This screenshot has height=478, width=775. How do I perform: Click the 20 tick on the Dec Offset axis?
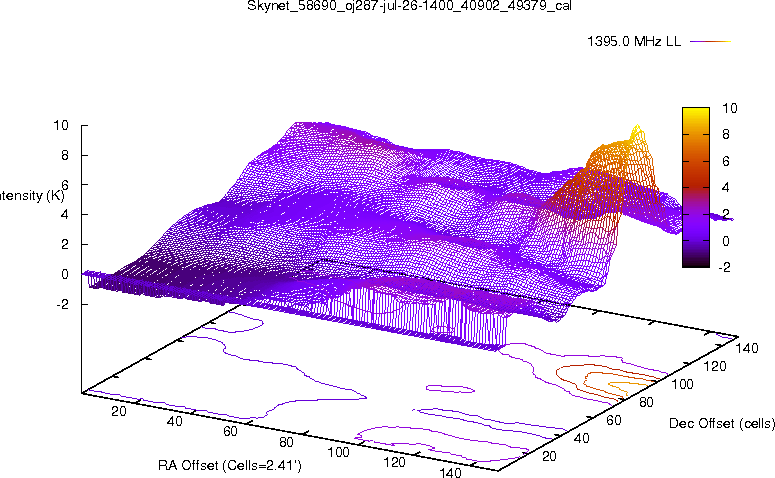549,456
